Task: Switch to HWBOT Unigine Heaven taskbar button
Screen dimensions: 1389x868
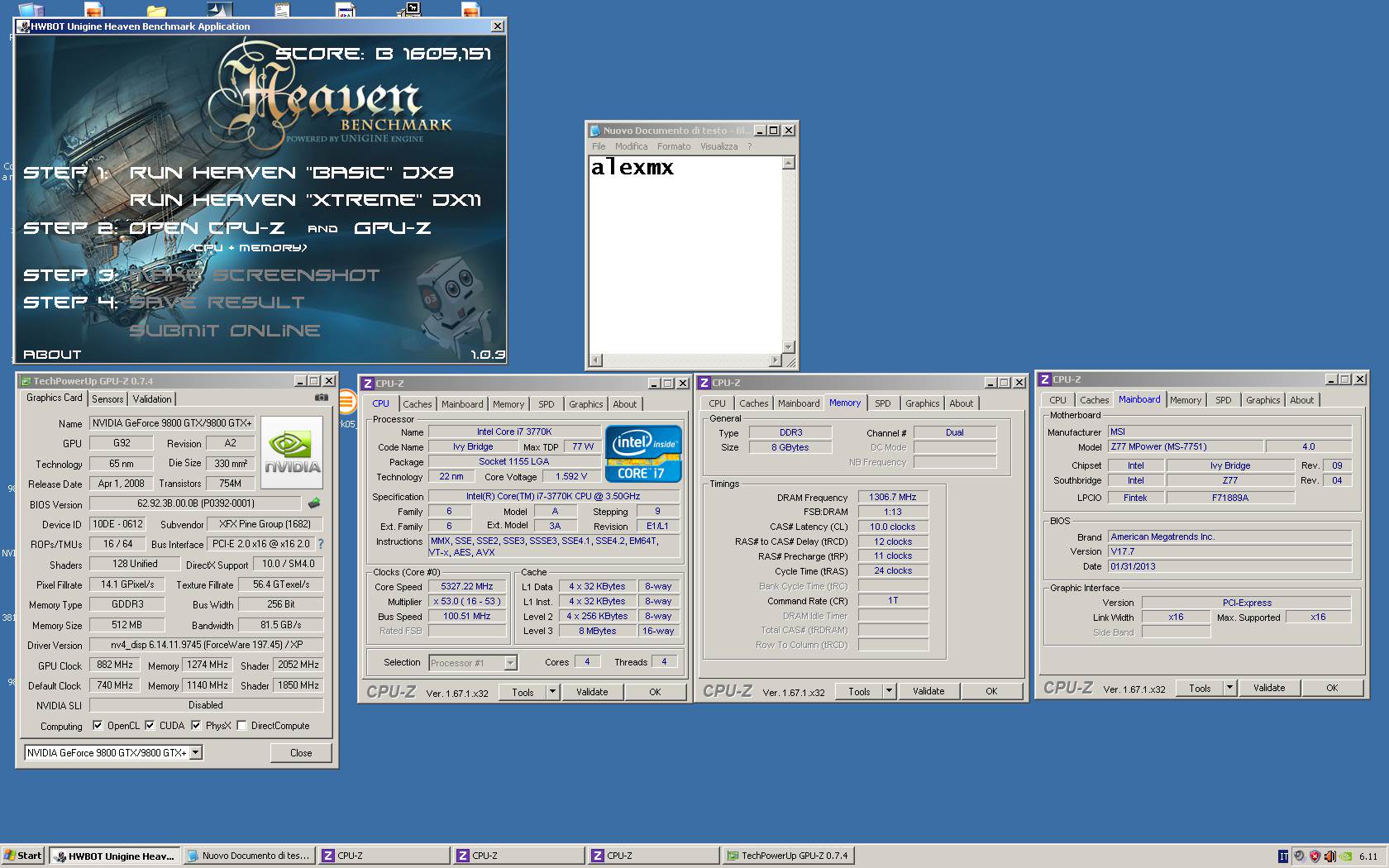Action: point(114,856)
